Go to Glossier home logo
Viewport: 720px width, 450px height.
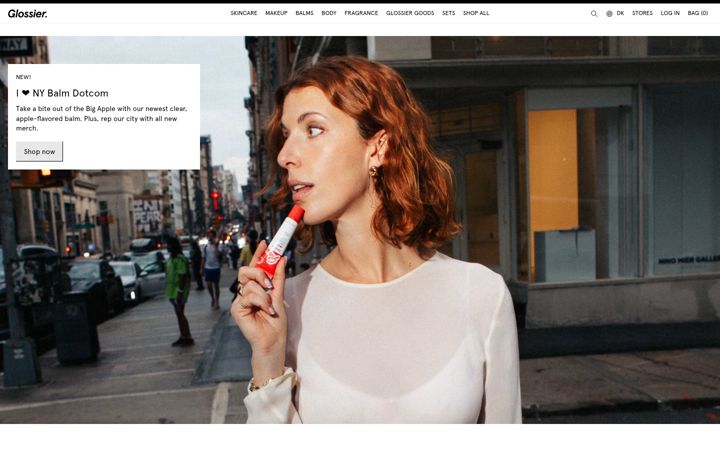click(28, 14)
